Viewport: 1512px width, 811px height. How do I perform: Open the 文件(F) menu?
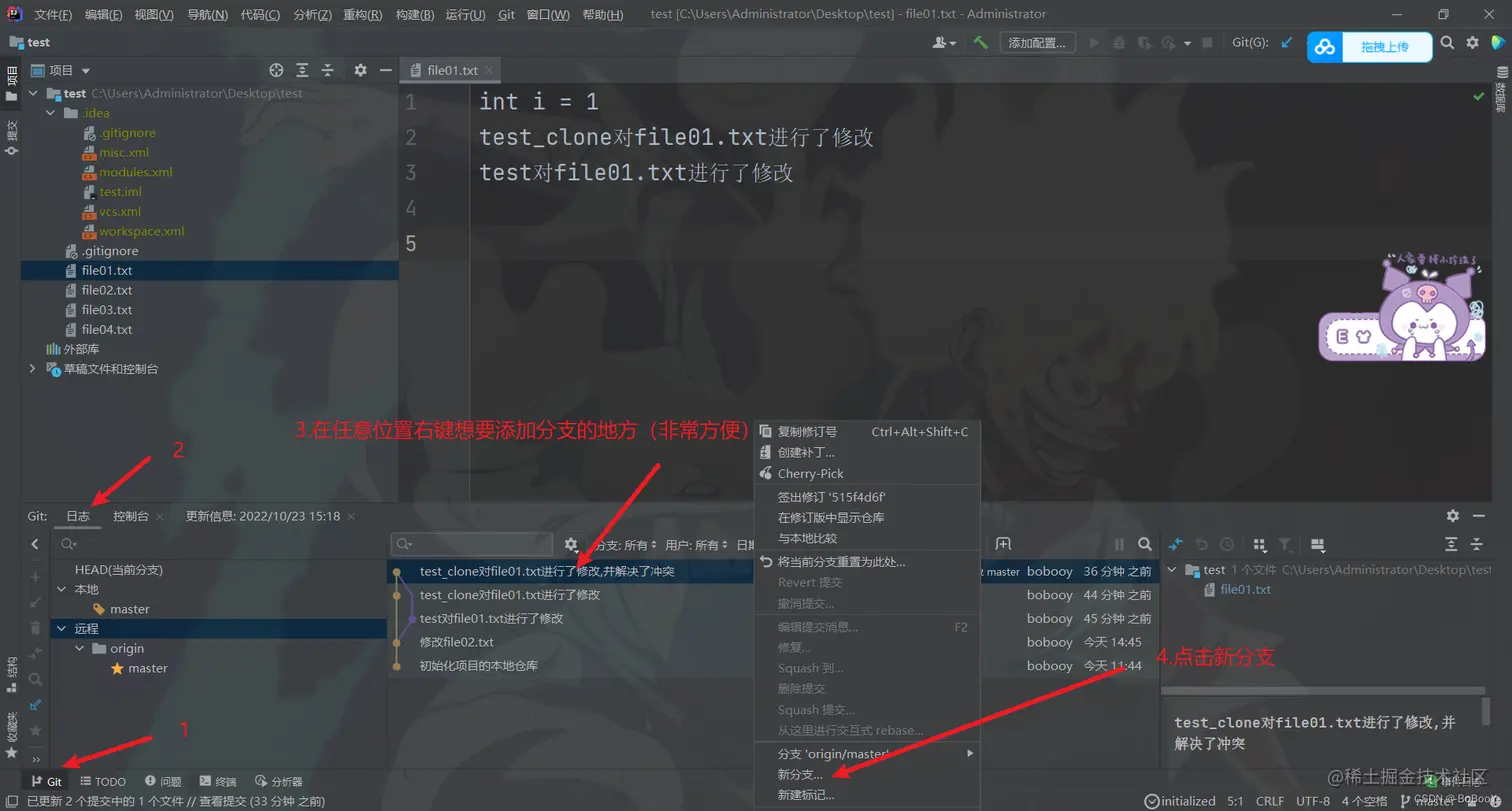[53, 15]
